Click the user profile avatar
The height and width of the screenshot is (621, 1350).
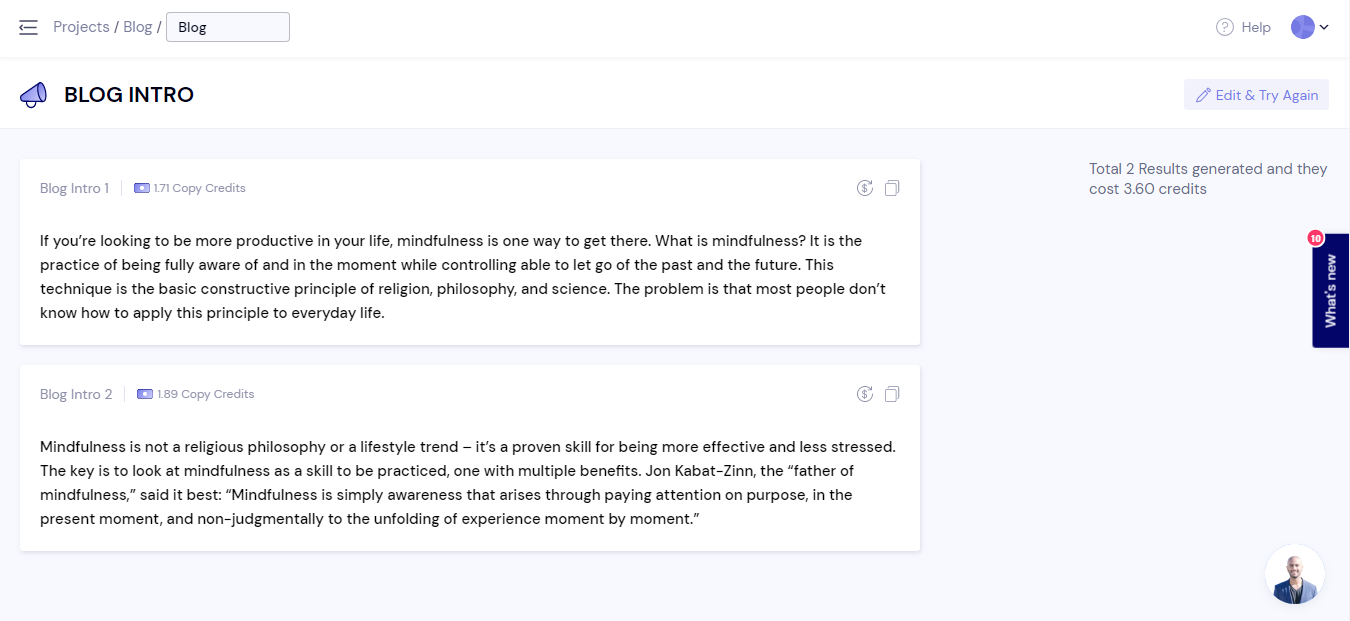(x=1302, y=27)
